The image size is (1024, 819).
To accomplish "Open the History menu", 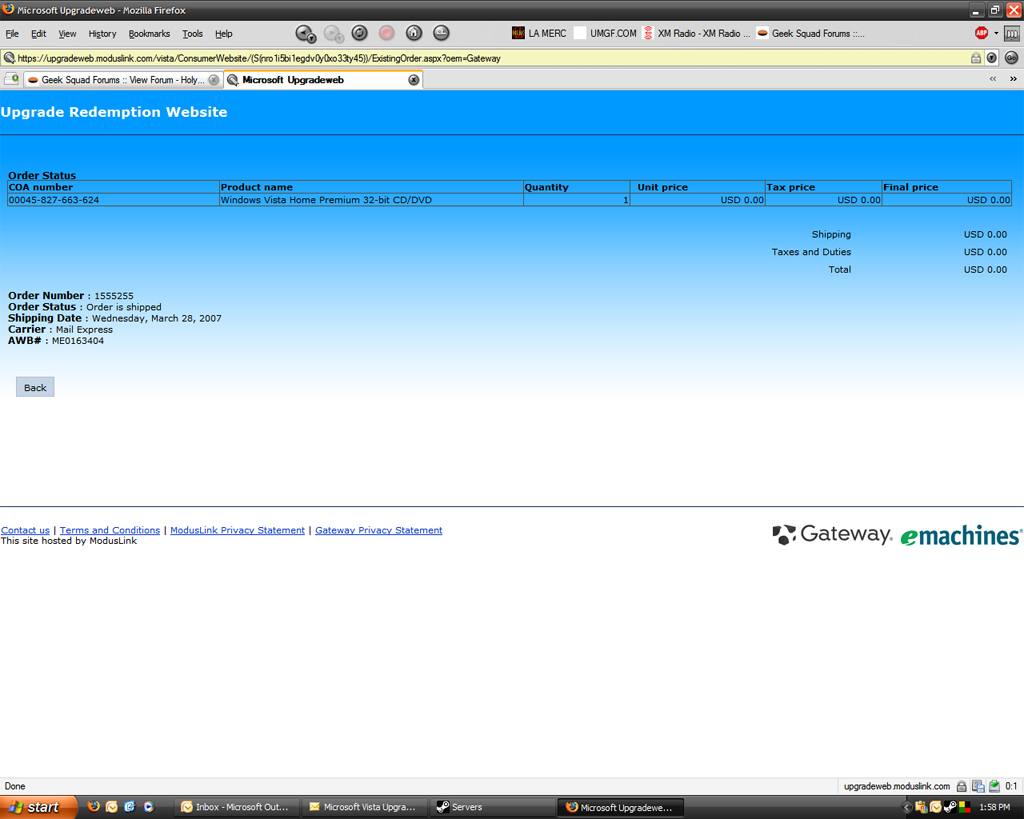I will (x=103, y=34).
